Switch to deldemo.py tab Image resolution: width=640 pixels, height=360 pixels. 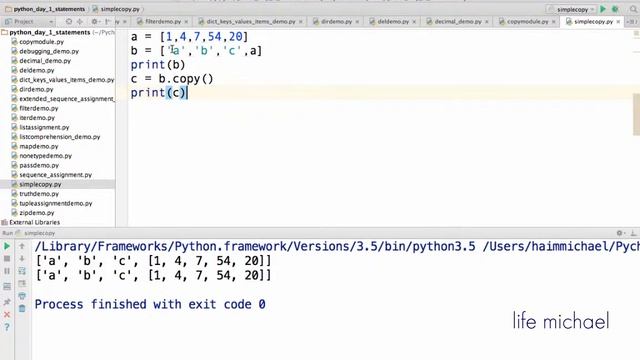[x=392, y=21]
